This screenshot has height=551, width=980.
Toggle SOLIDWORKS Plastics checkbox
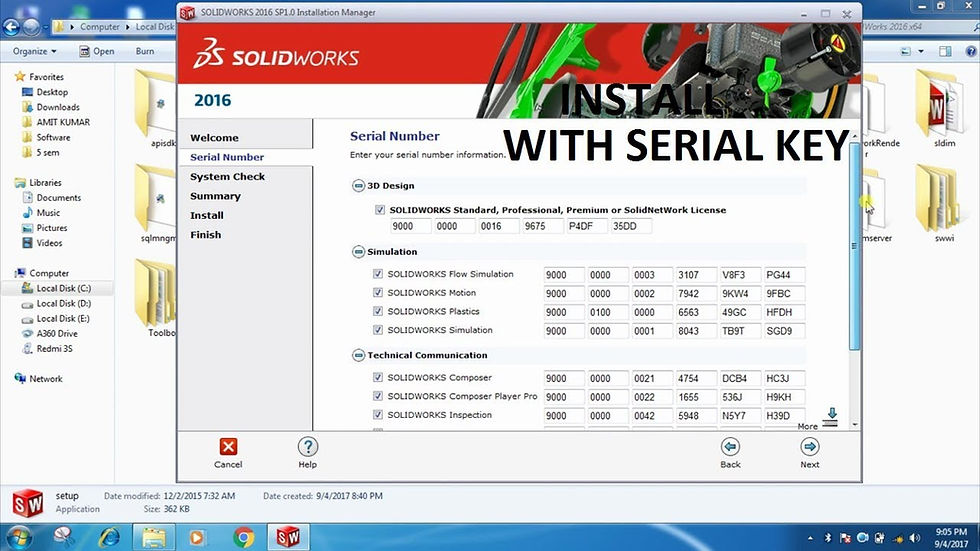point(378,311)
